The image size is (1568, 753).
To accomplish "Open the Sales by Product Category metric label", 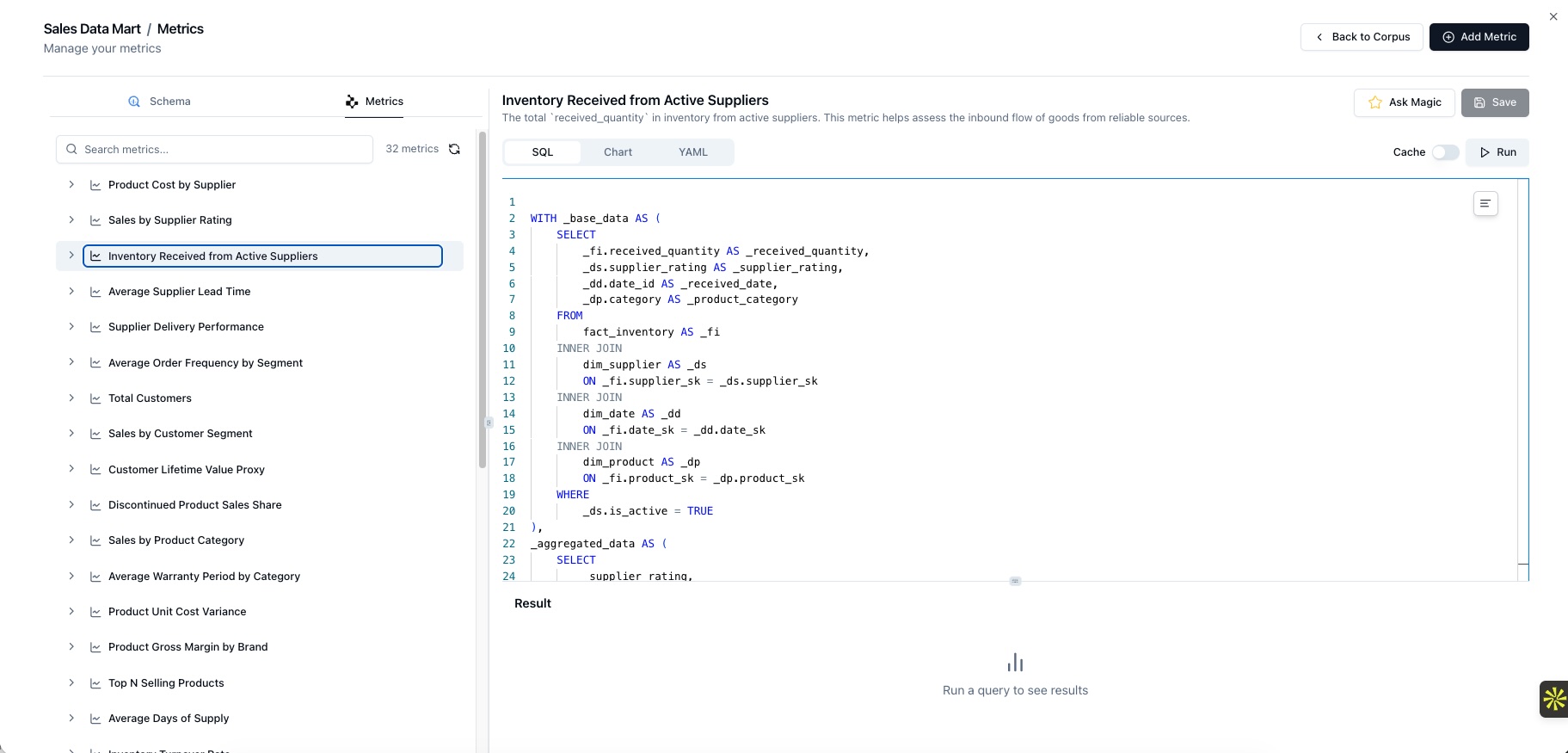I will [x=176, y=540].
